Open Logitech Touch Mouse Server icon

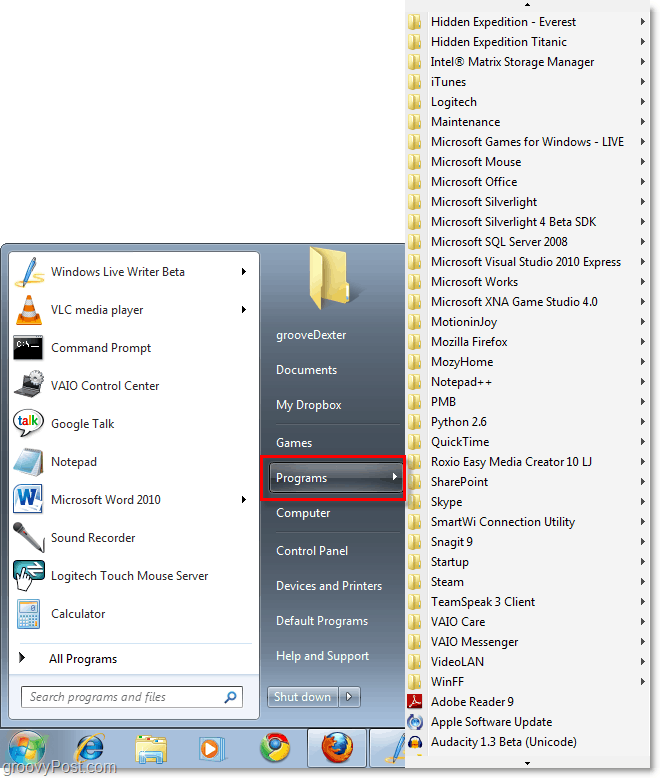pos(28,576)
